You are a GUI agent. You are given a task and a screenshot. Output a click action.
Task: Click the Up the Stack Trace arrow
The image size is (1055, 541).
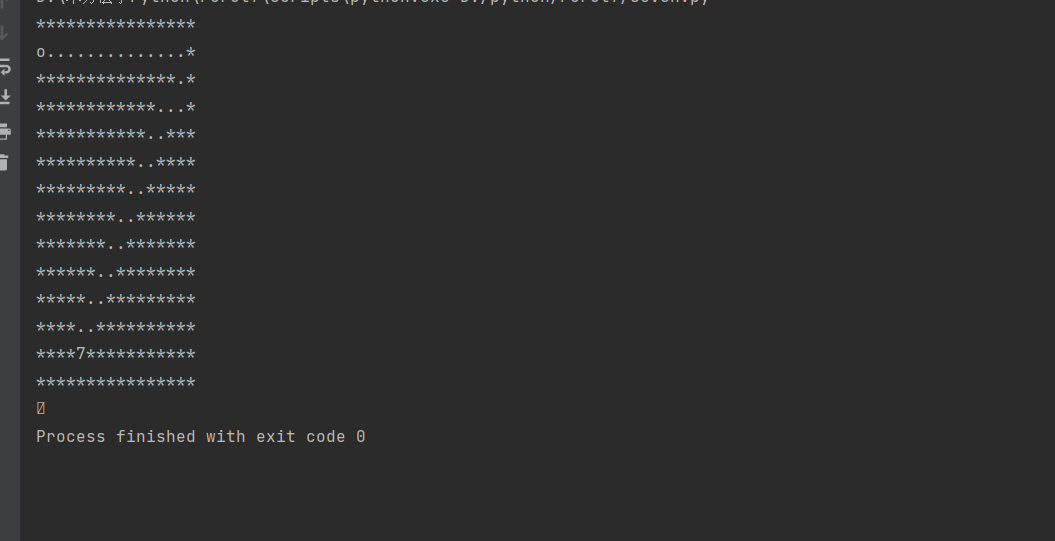pyautogui.click(x=3, y=2)
